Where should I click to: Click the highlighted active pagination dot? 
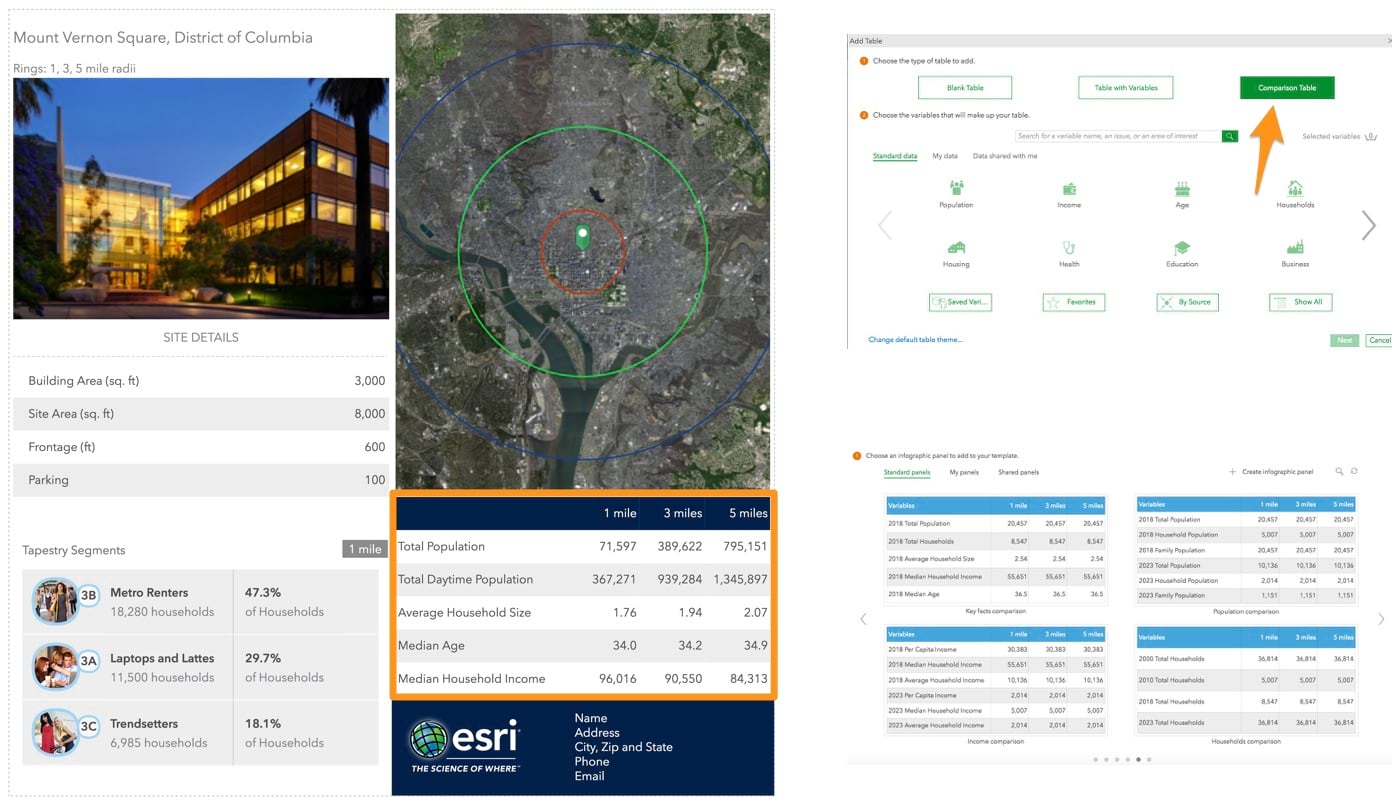point(1138,760)
